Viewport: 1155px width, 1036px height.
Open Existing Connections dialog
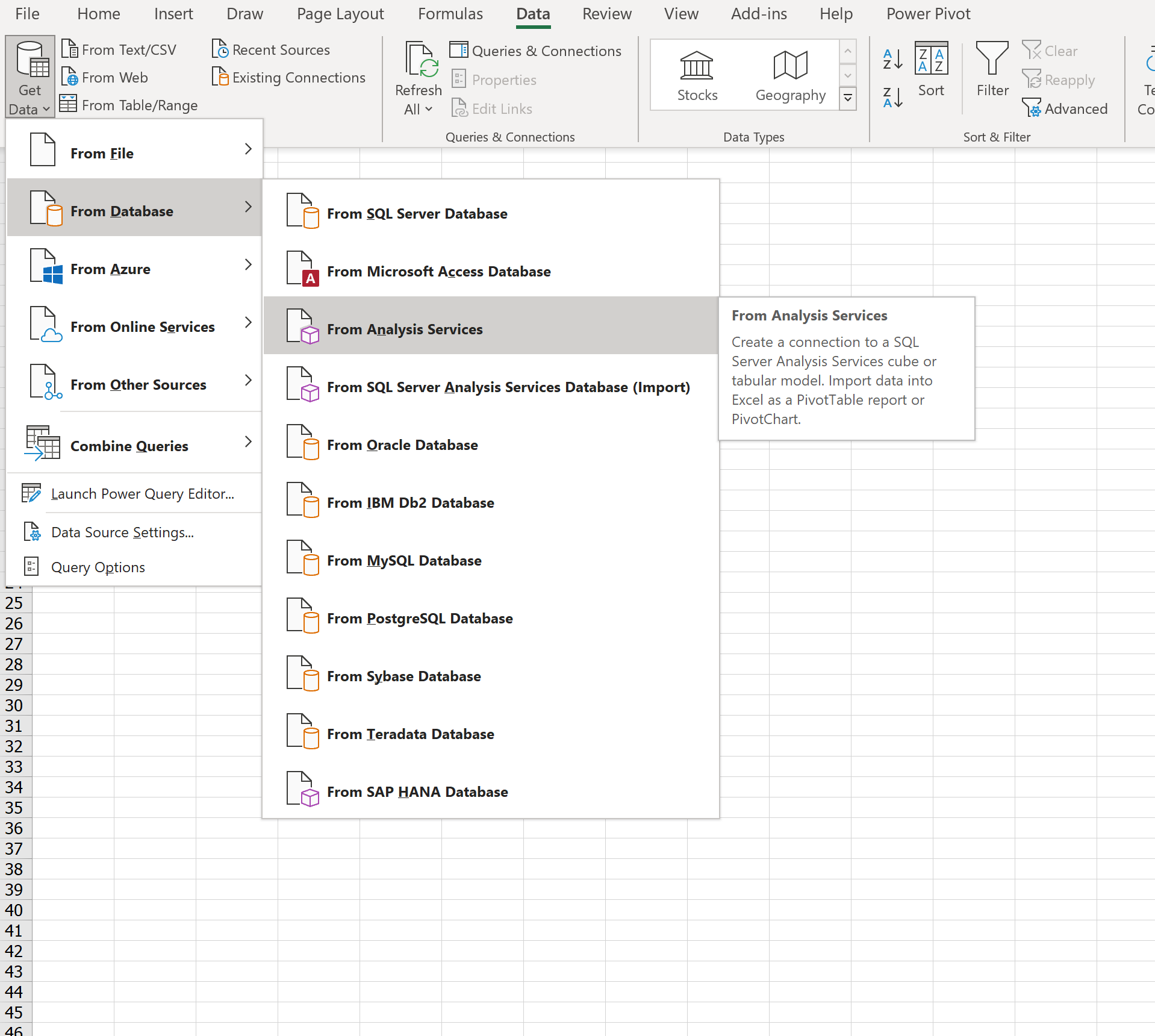(288, 77)
